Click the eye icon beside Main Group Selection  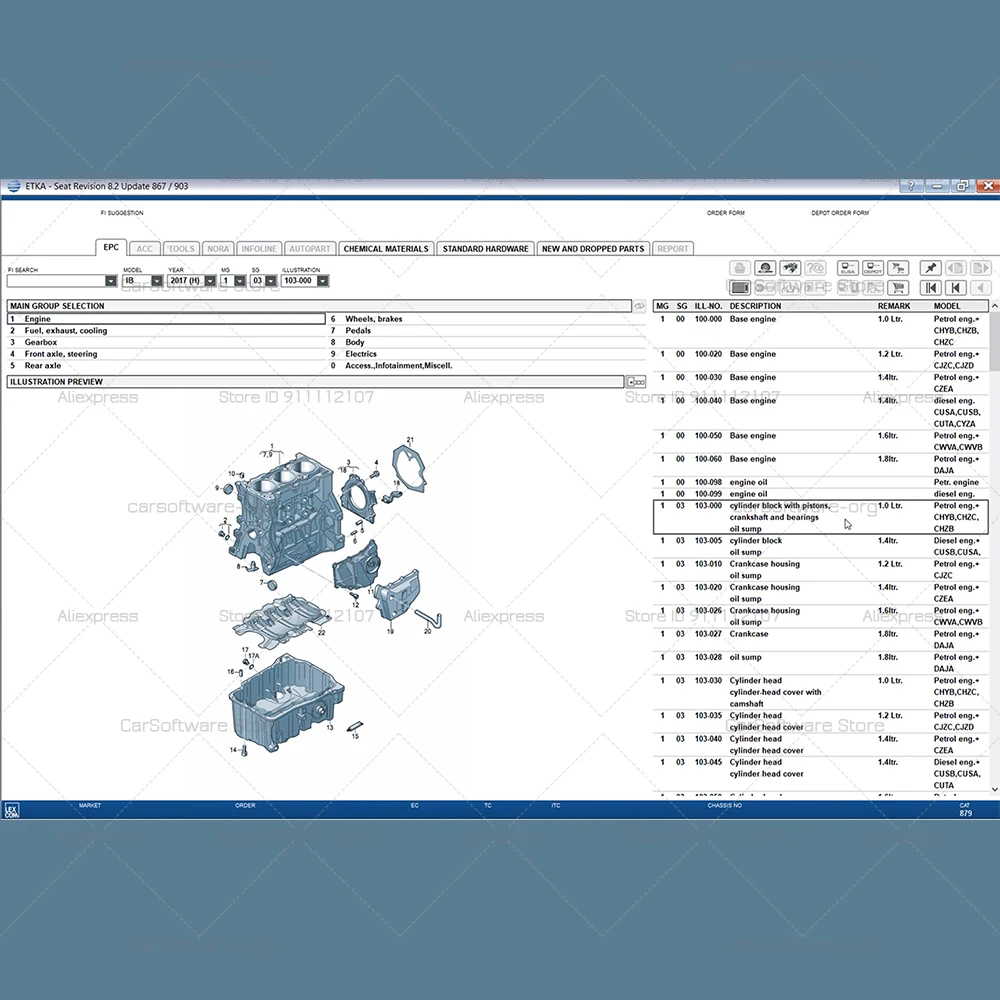pos(640,306)
